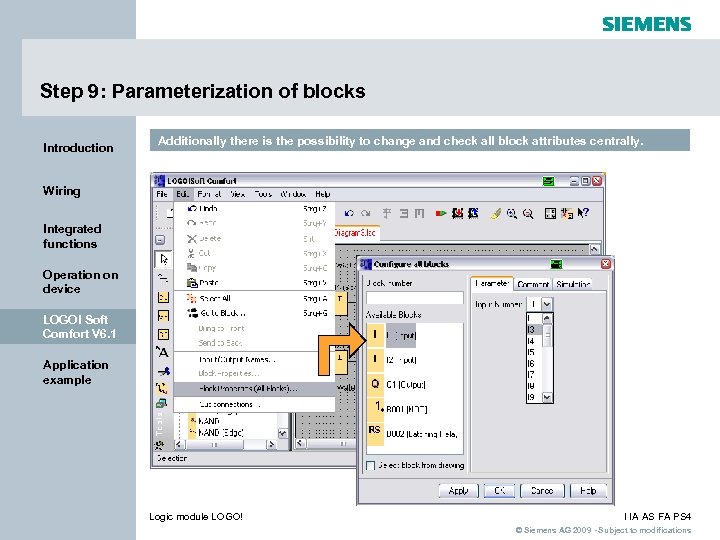Click the Input Number list scroll-up arrow

pos(547,318)
